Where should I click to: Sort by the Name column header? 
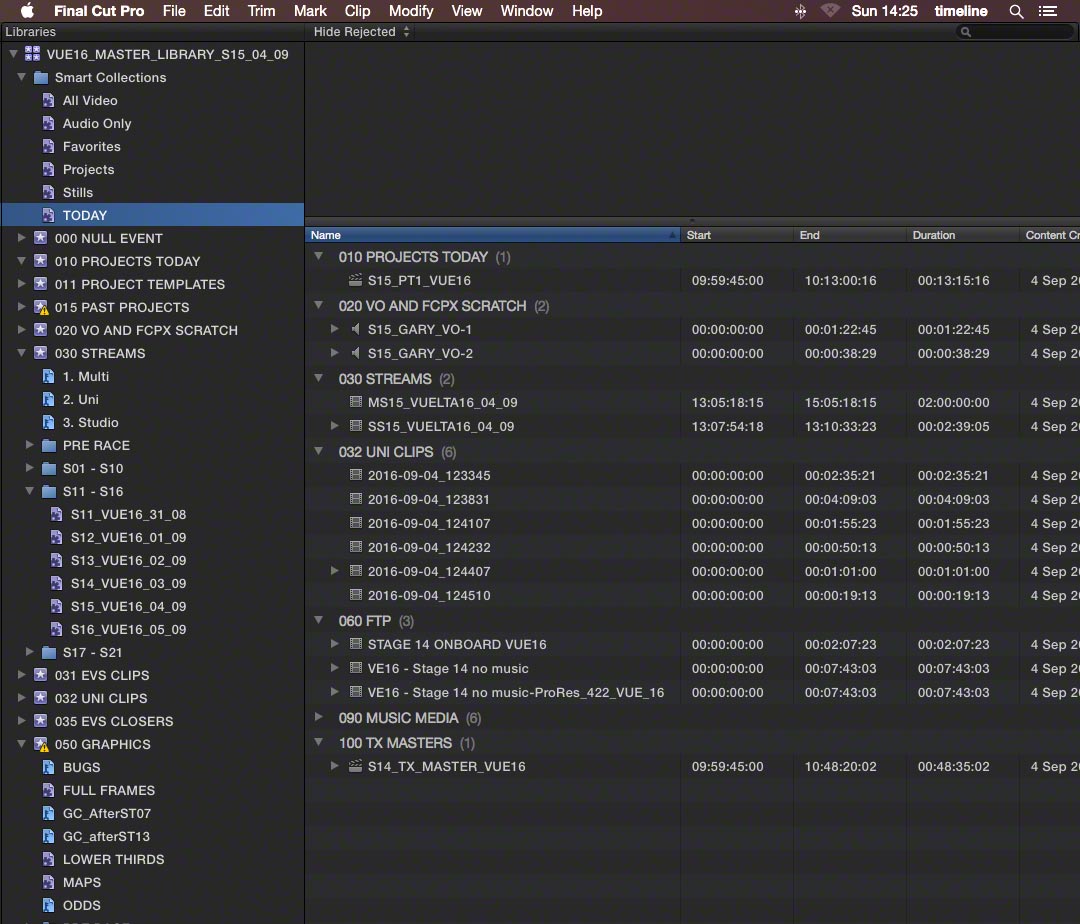[492, 235]
